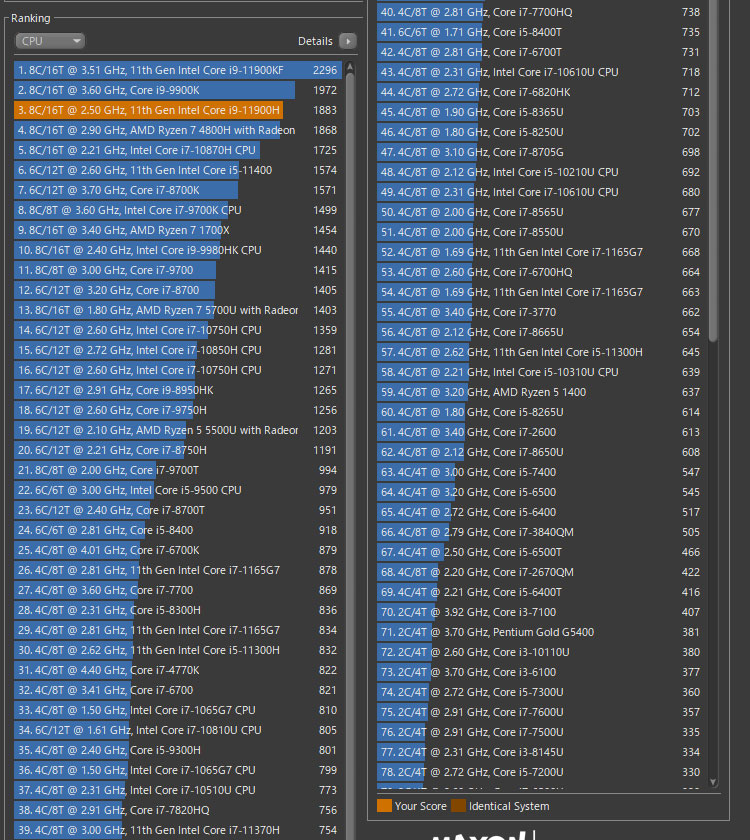Click the right ranking list scrollbar thumb

pos(713,170)
